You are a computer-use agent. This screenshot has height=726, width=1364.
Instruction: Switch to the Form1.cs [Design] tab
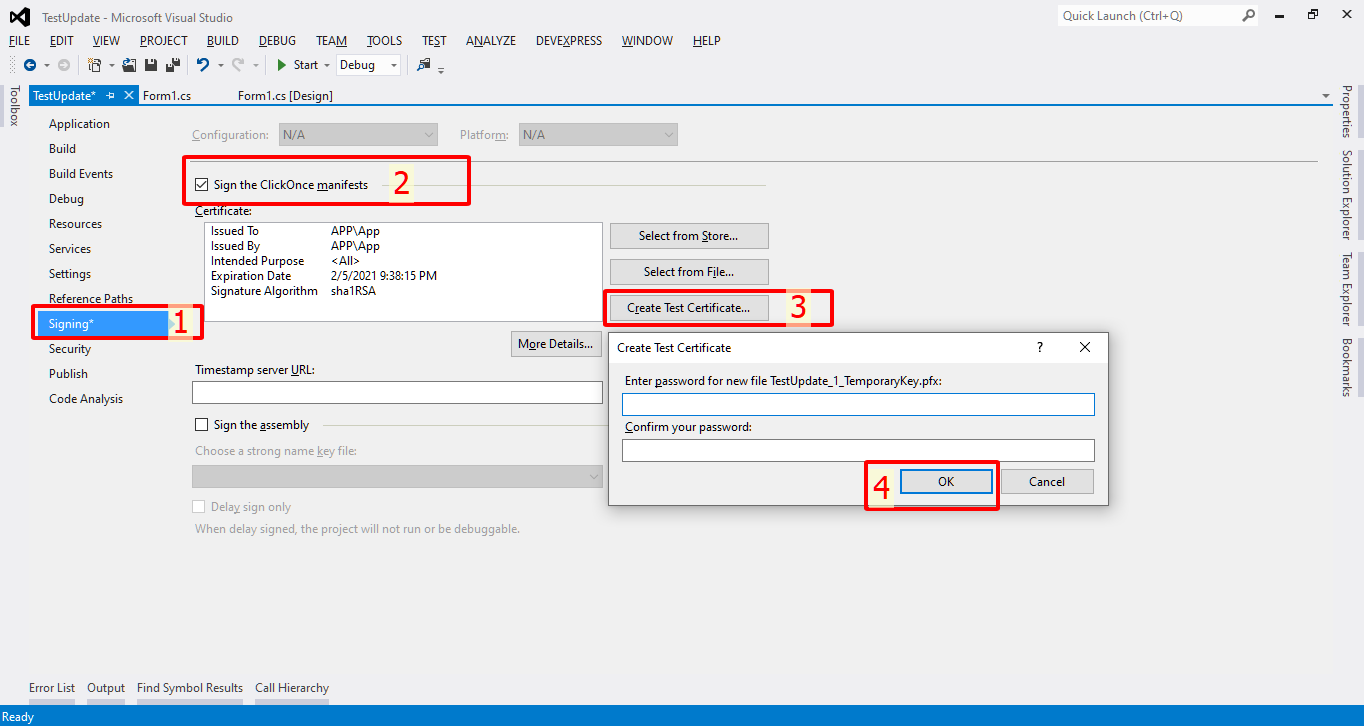point(285,96)
